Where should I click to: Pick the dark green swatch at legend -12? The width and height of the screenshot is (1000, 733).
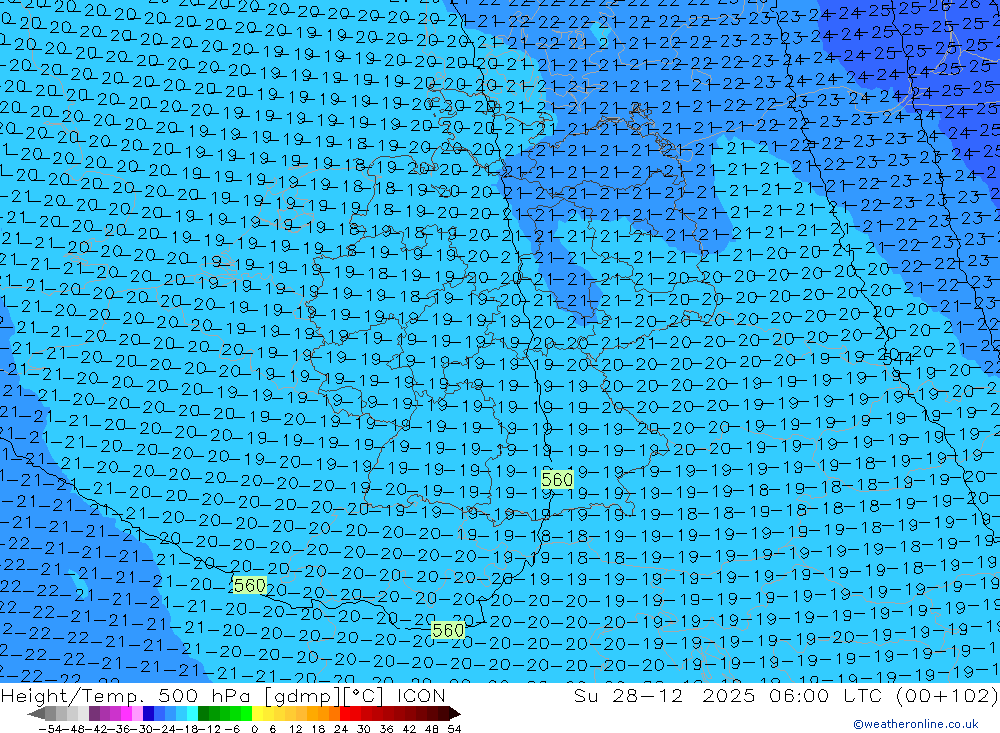point(203,713)
